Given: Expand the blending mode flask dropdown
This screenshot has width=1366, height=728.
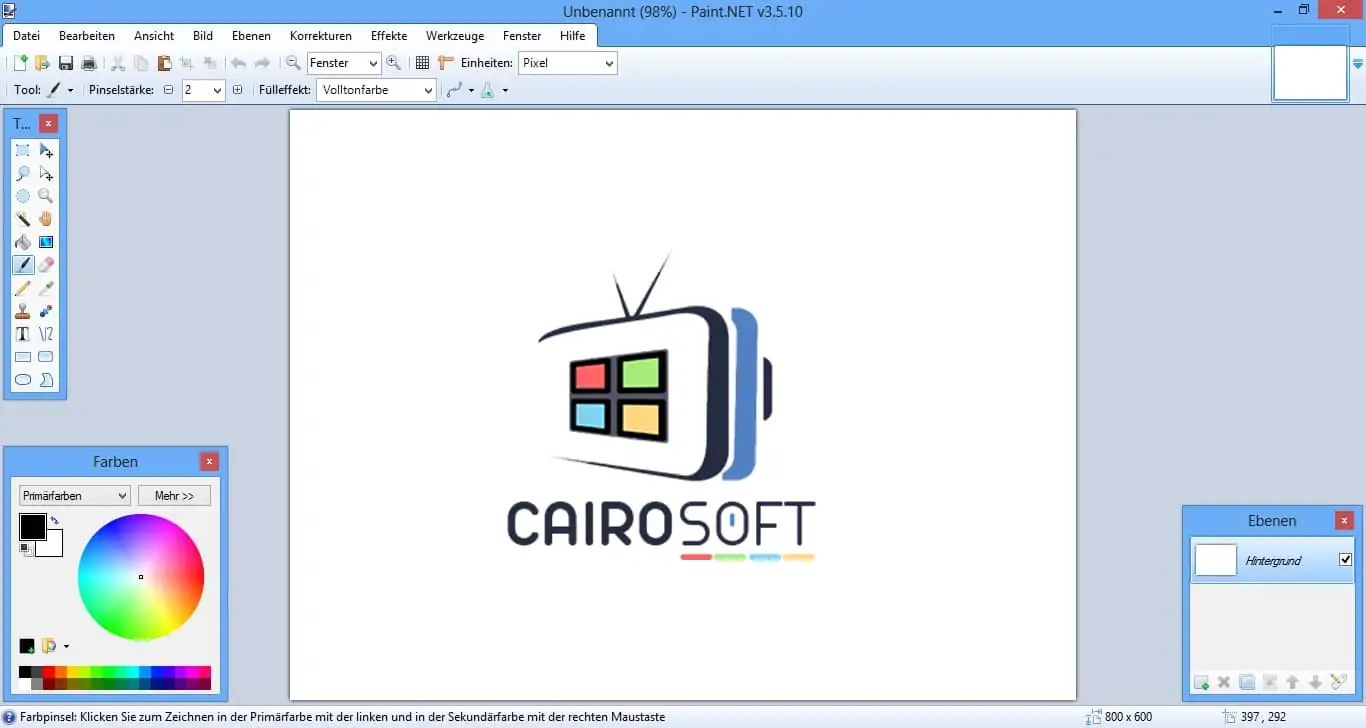Looking at the screenshot, I should click(505, 90).
